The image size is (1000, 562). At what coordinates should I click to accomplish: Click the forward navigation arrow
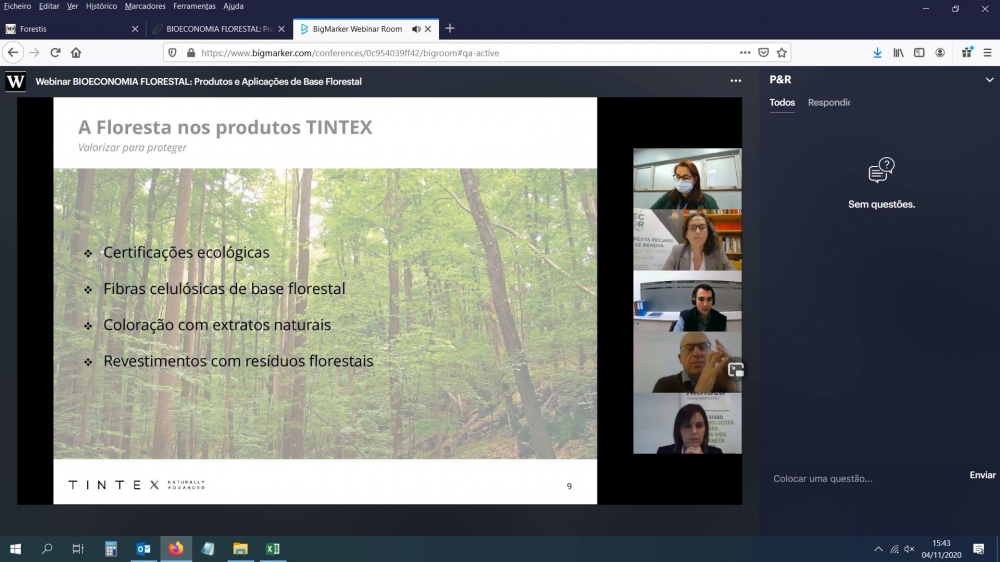pos(34,53)
